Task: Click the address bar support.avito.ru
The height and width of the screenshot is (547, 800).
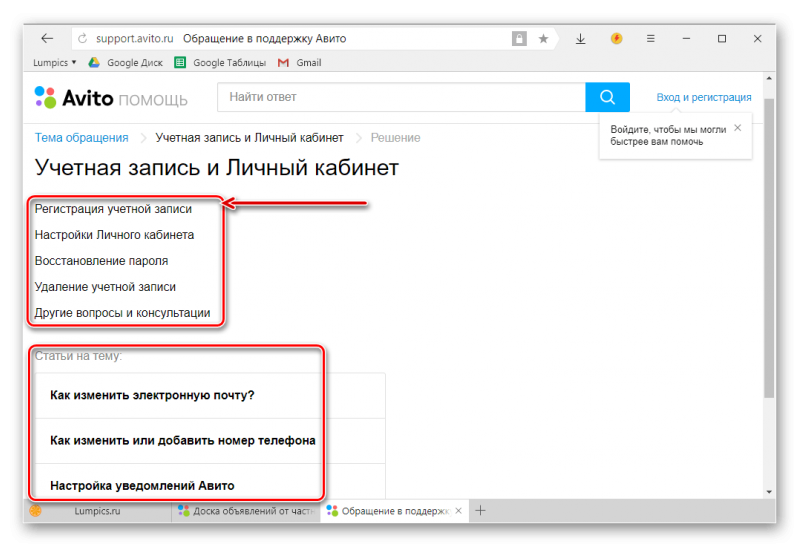Action: point(135,39)
